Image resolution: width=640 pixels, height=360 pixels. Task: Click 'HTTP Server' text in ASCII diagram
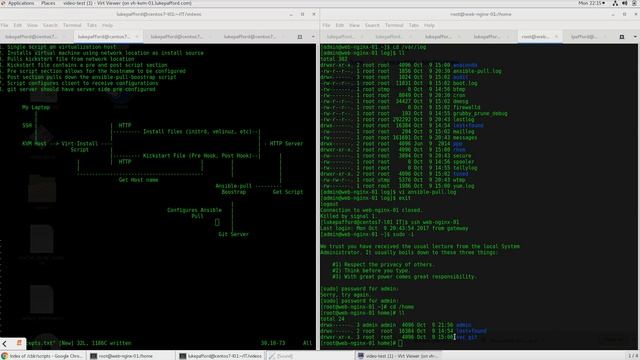coord(286,144)
